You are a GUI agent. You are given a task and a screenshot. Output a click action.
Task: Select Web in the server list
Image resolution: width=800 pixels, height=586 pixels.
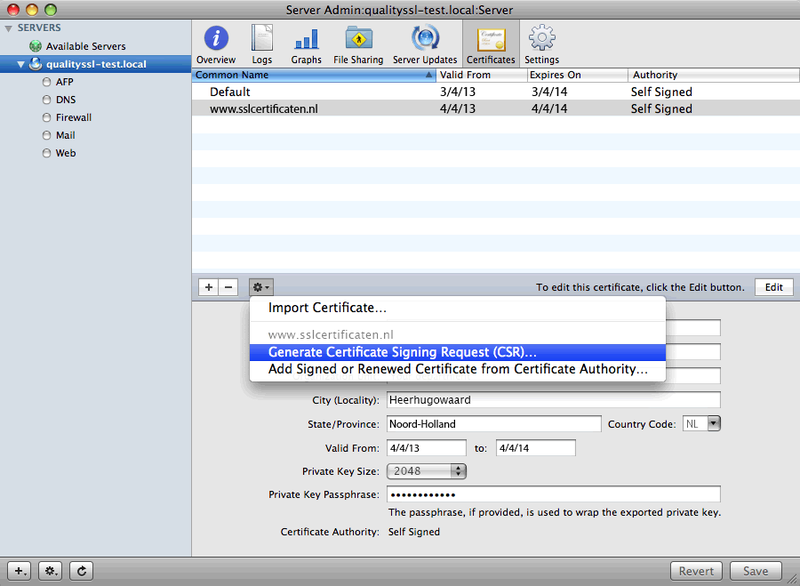pos(66,153)
